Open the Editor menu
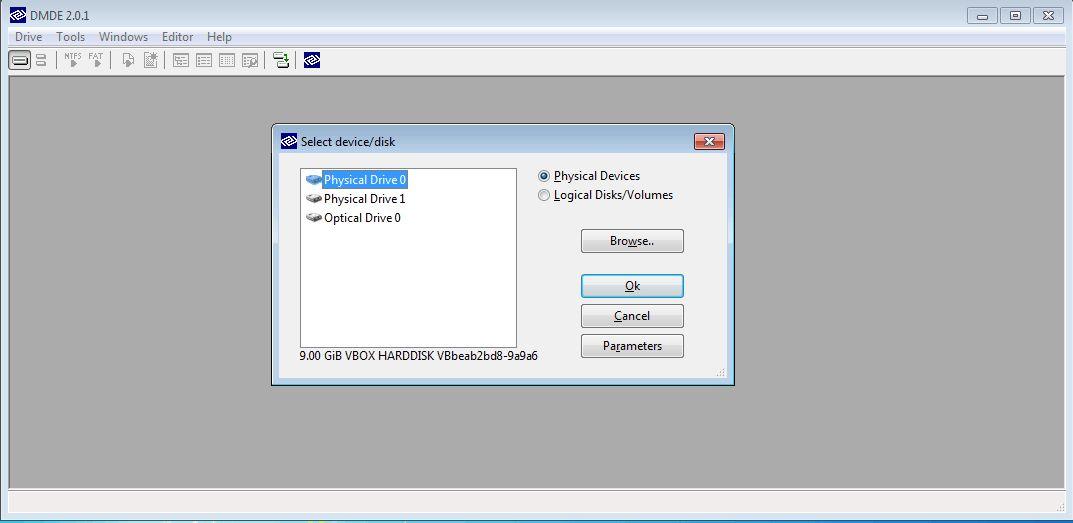The height and width of the screenshot is (523, 1073). tap(177, 37)
